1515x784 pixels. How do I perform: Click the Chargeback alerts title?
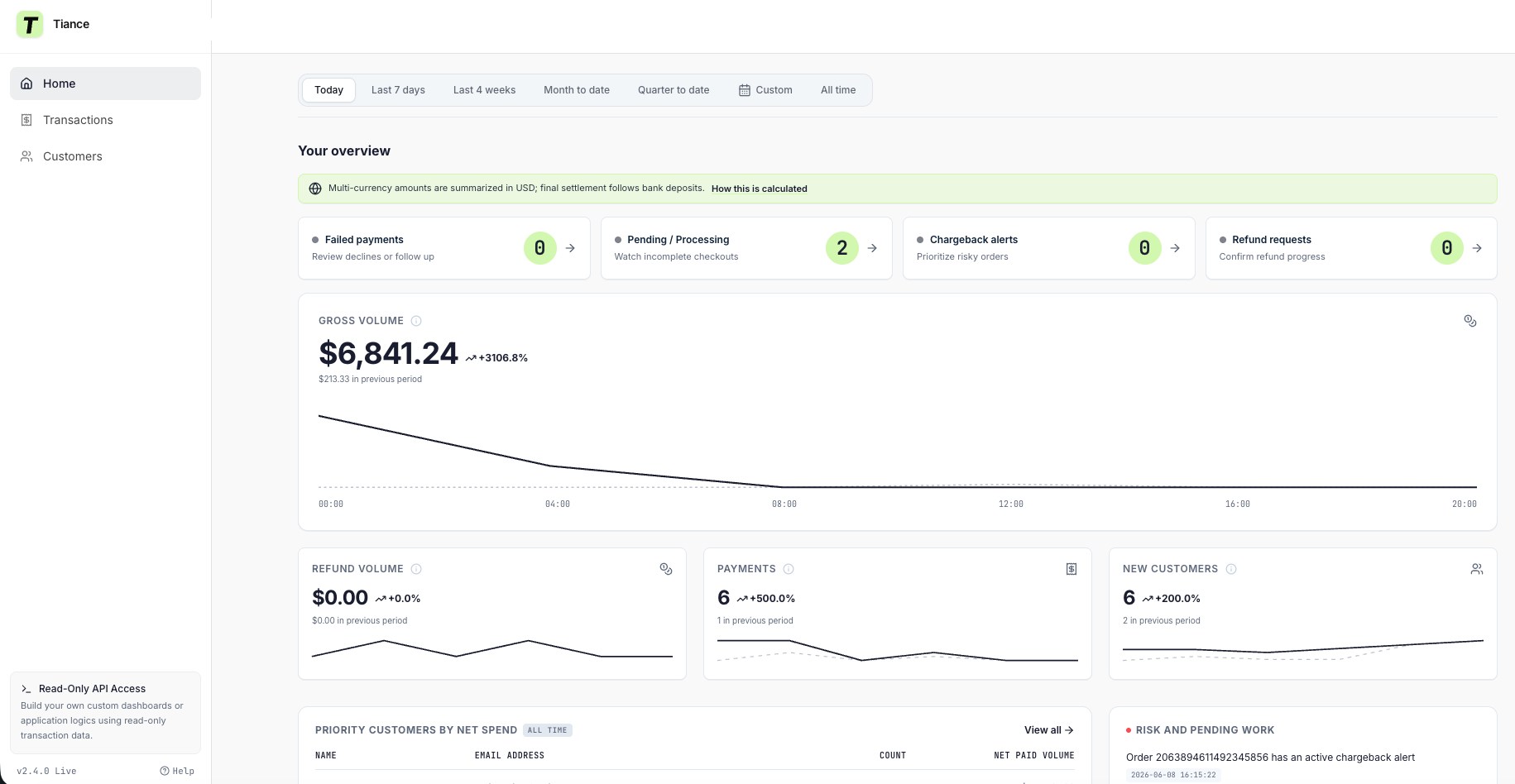click(974, 240)
